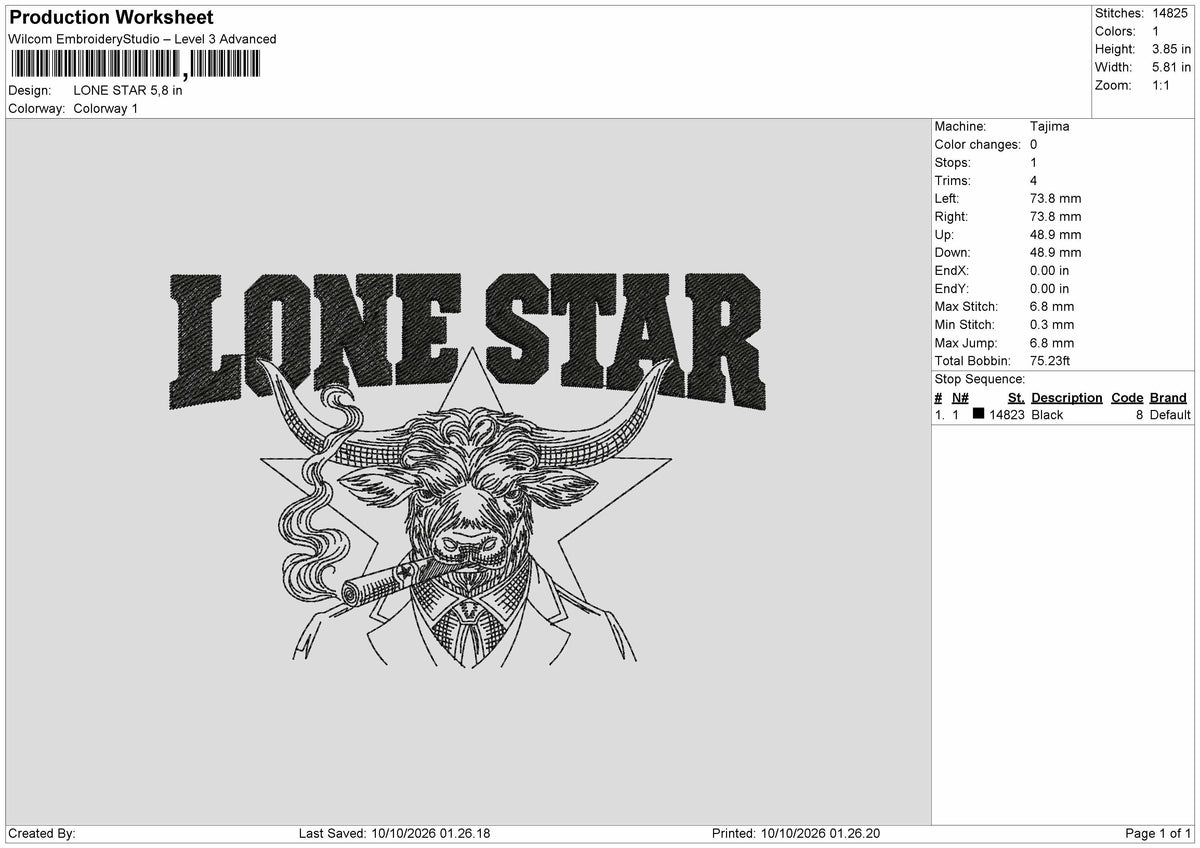Click 'Page 1 of 1' in the footer
Screen dimensions: 1200x848
tap(1158, 833)
